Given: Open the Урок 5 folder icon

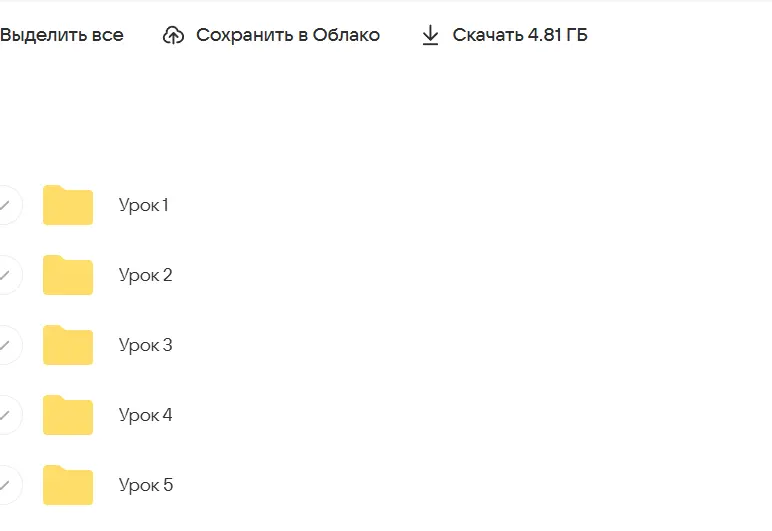Looking at the screenshot, I should [68, 485].
